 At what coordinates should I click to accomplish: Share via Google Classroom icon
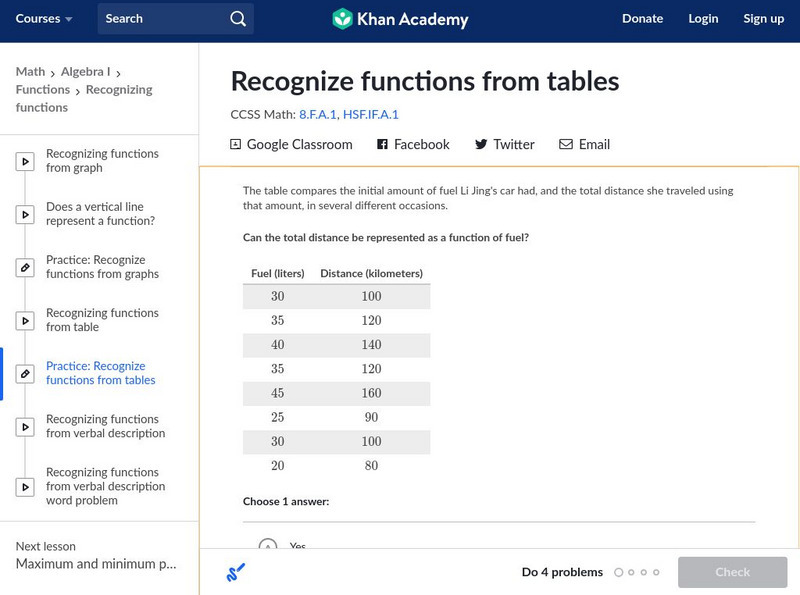point(236,145)
